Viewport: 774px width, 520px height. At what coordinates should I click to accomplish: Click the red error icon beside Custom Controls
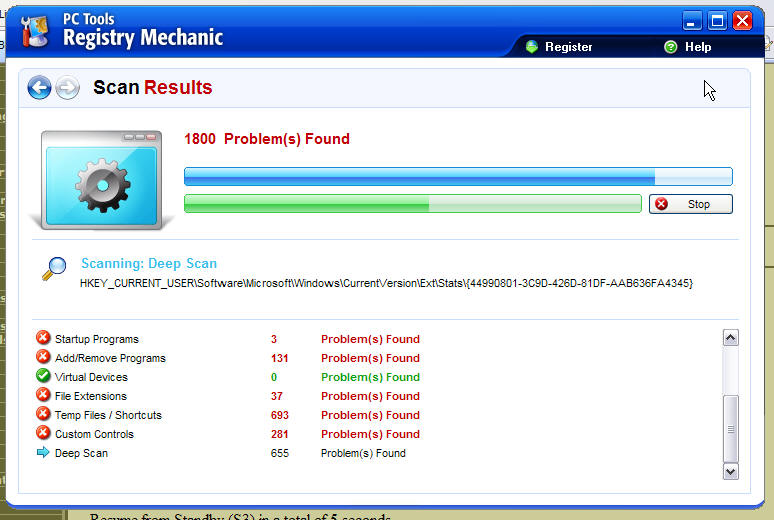(x=43, y=433)
